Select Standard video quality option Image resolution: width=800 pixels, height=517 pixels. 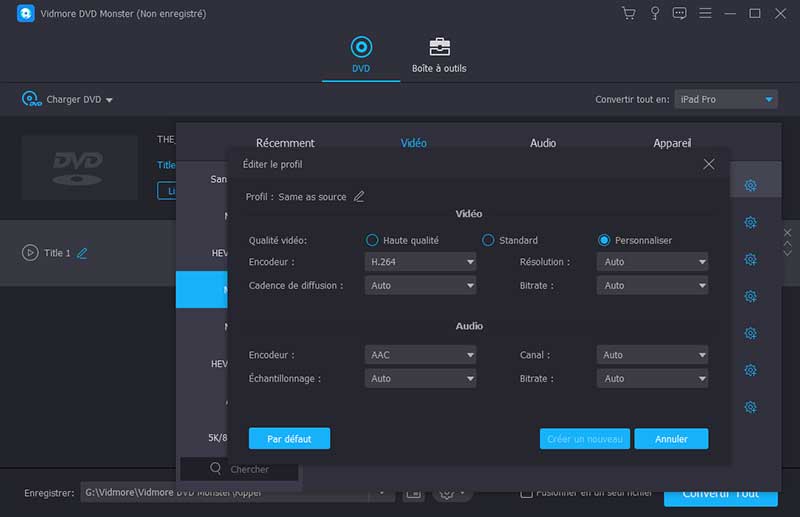coord(488,240)
